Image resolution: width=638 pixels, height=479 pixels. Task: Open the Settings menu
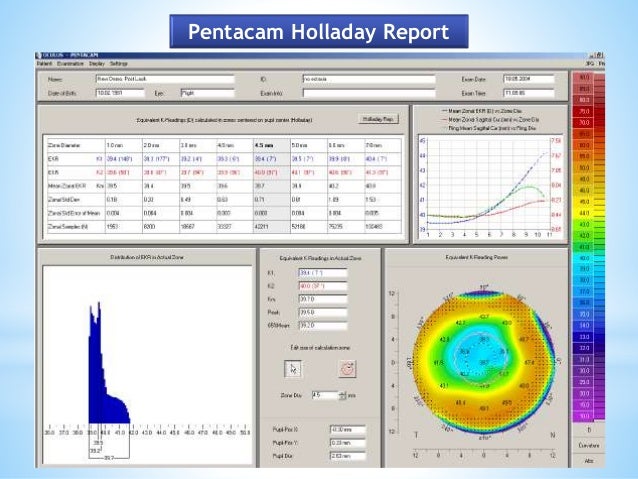click(x=119, y=64)
